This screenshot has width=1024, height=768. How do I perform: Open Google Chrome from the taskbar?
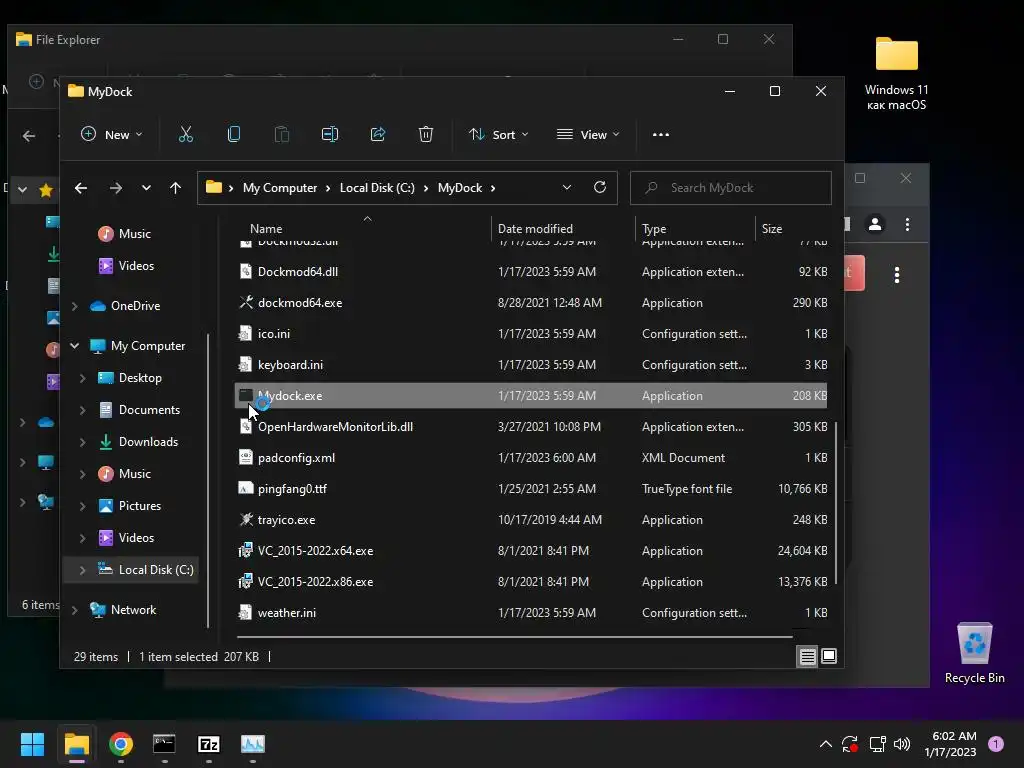click(x=121, y=744)
